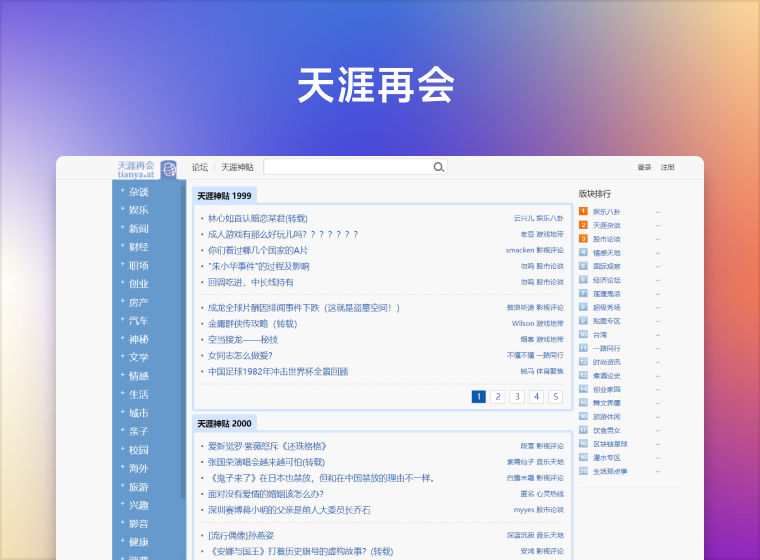
Task: Open post 林心如自认暗恋某君(转载)
Action: (x=257, y=218)
